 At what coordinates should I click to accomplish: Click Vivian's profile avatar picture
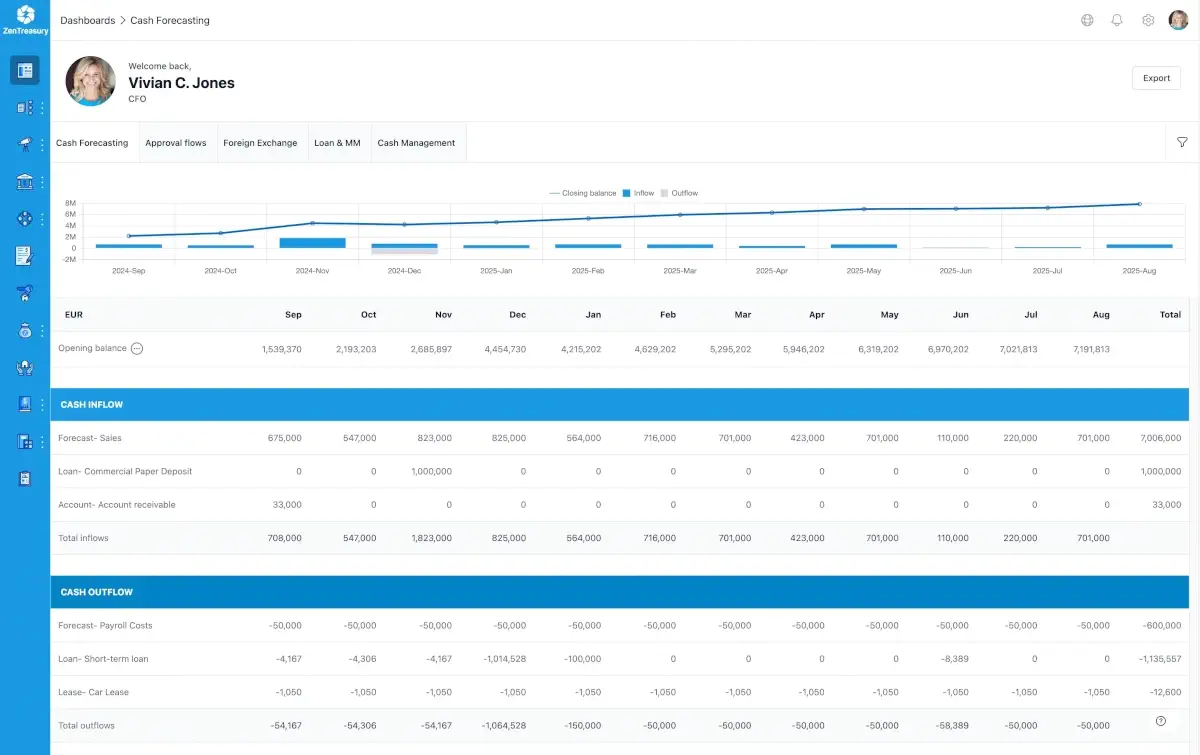[x=90, y=82]
